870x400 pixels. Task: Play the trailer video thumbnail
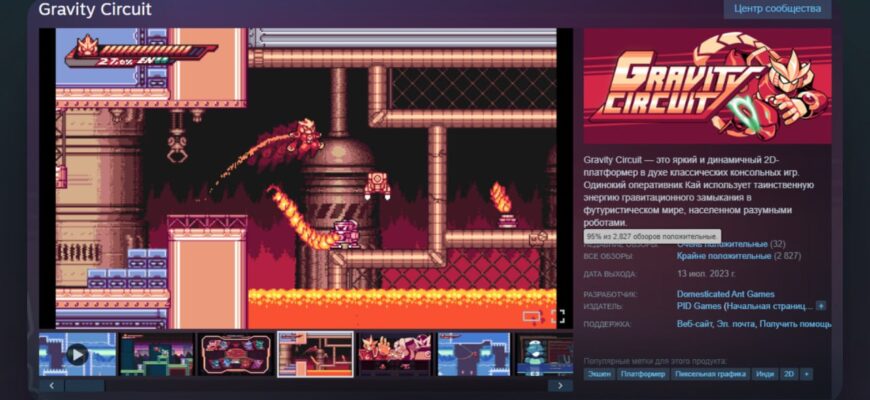77,354
